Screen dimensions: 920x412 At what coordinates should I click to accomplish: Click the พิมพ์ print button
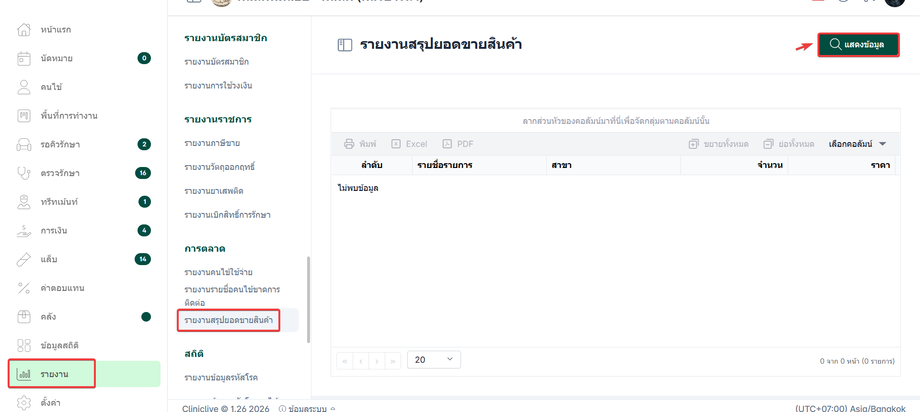[360, 144]
